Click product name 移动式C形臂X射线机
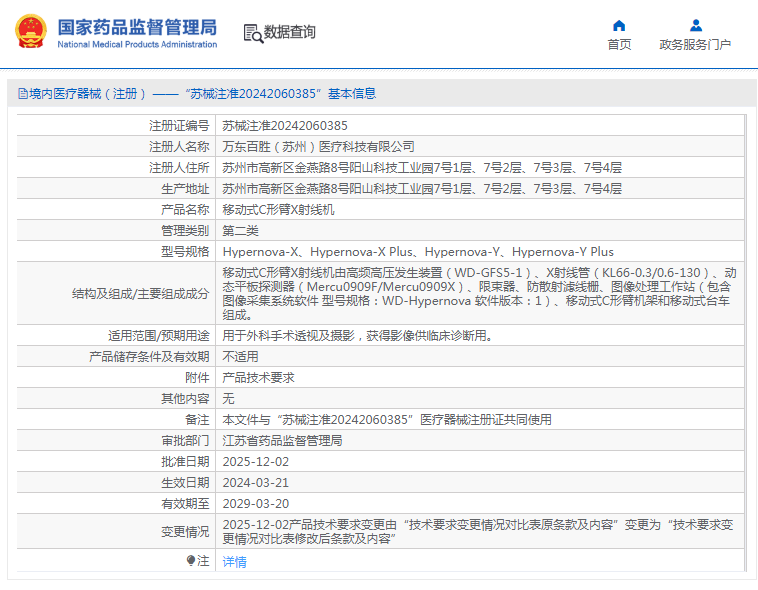This screenshot has width=758, height=590. [278, 209]
